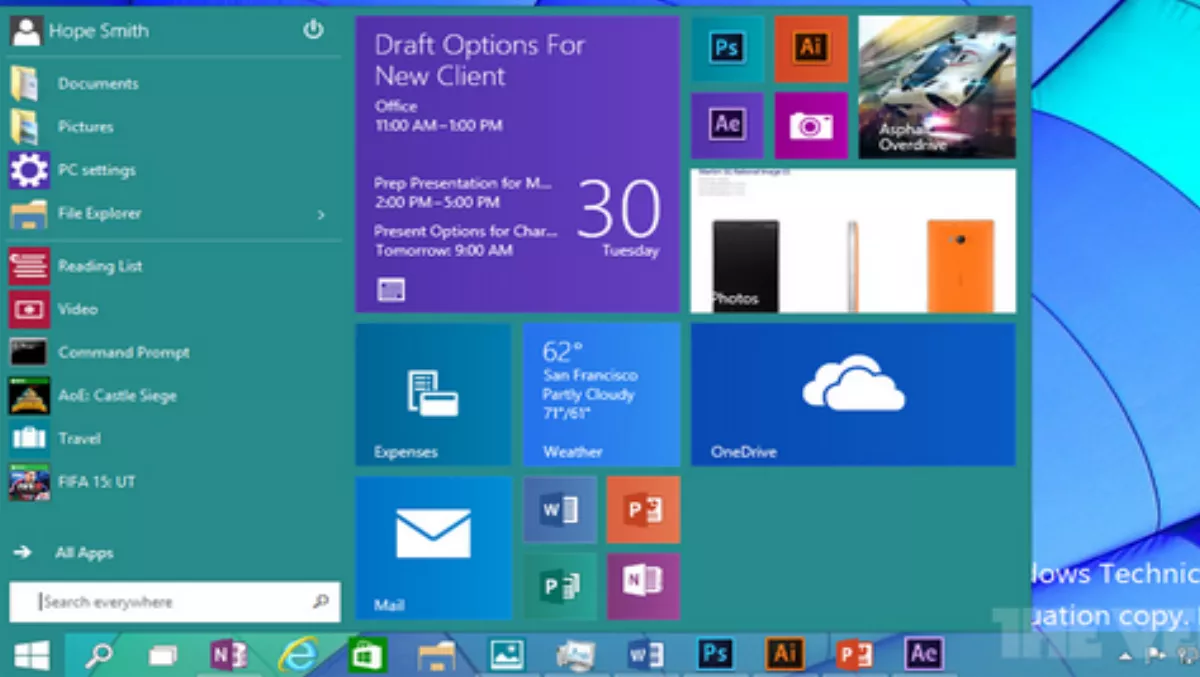Open Task View on the taskbar

pyautogui.click(x=163, y=656)
